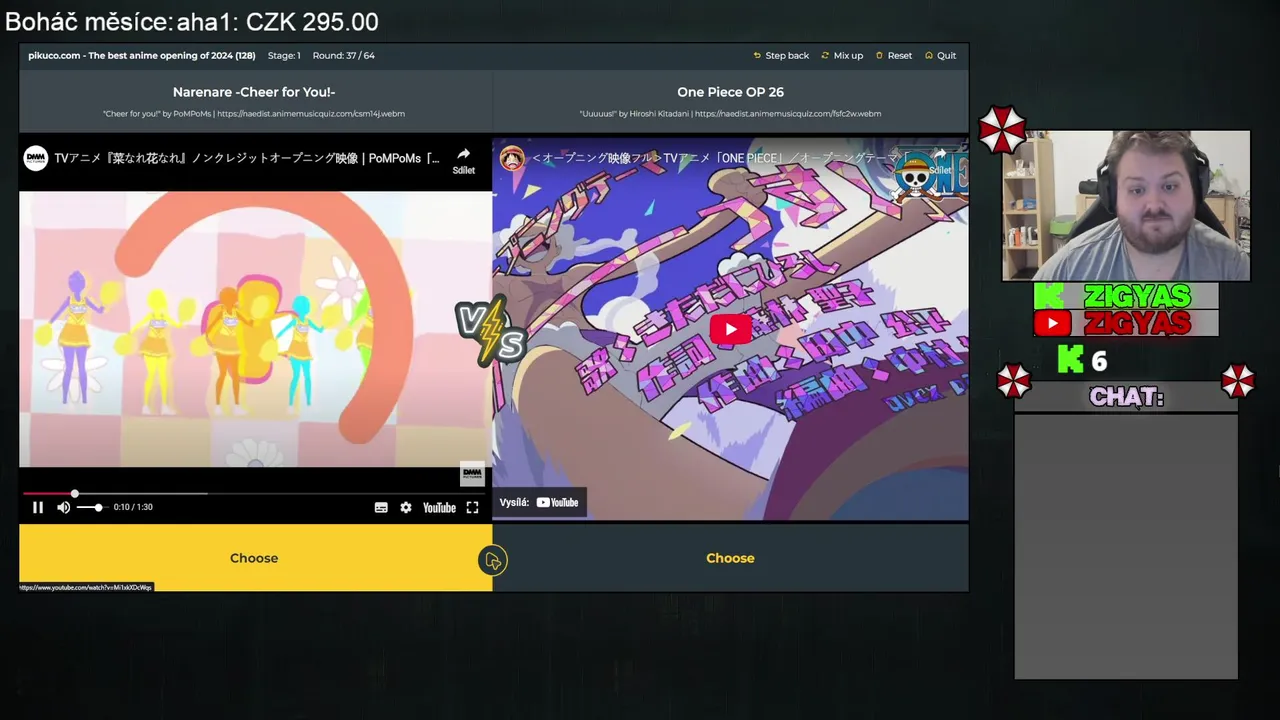The height and width of the screenshot is (720, 1280).
Task: Click the DMM channel avatar
Action: click(x=36, y=158)
